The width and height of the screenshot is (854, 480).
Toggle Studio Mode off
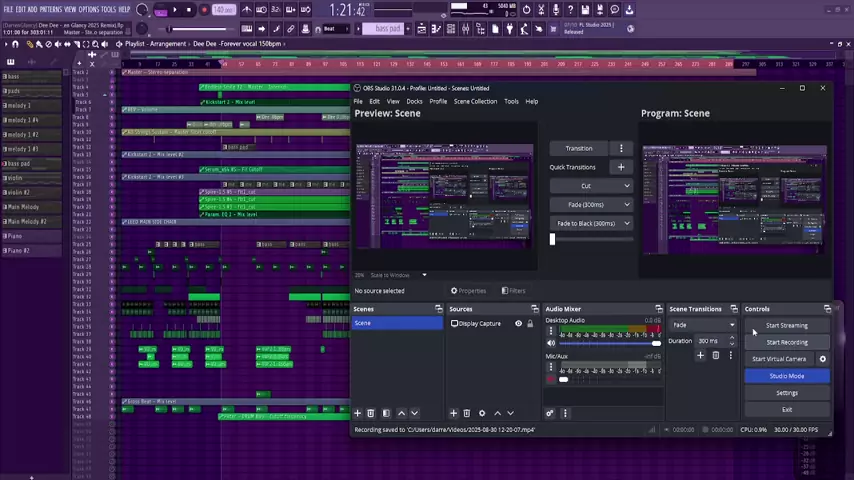point(786,376)
